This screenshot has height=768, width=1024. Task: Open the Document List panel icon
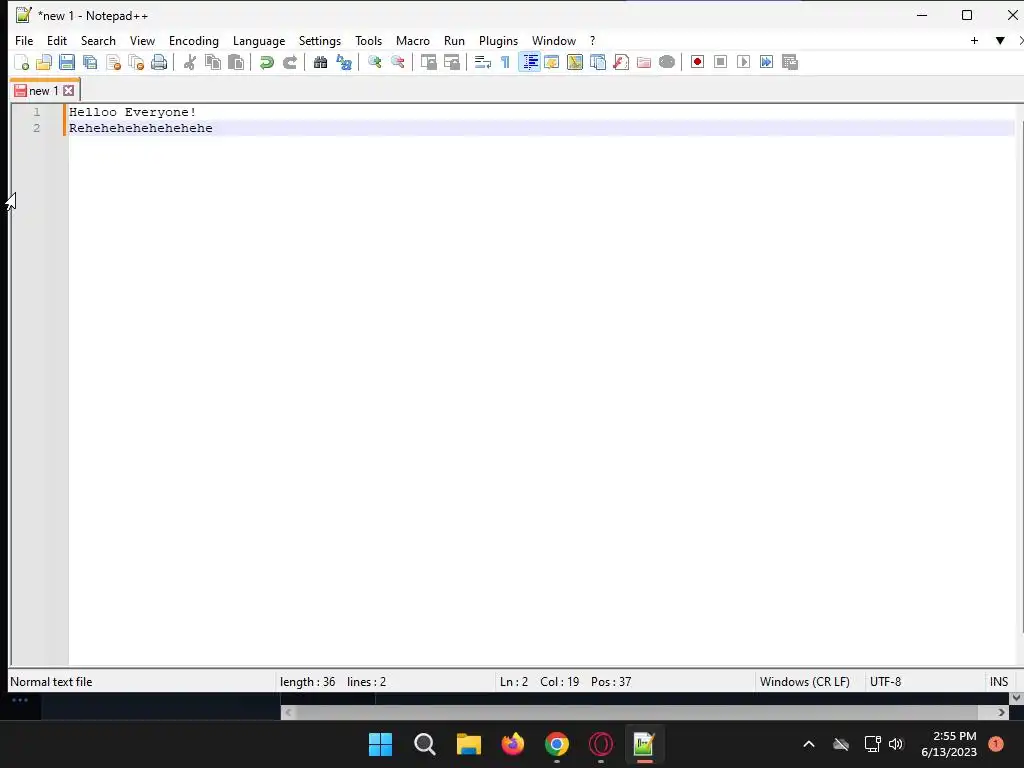pos(598,62)
